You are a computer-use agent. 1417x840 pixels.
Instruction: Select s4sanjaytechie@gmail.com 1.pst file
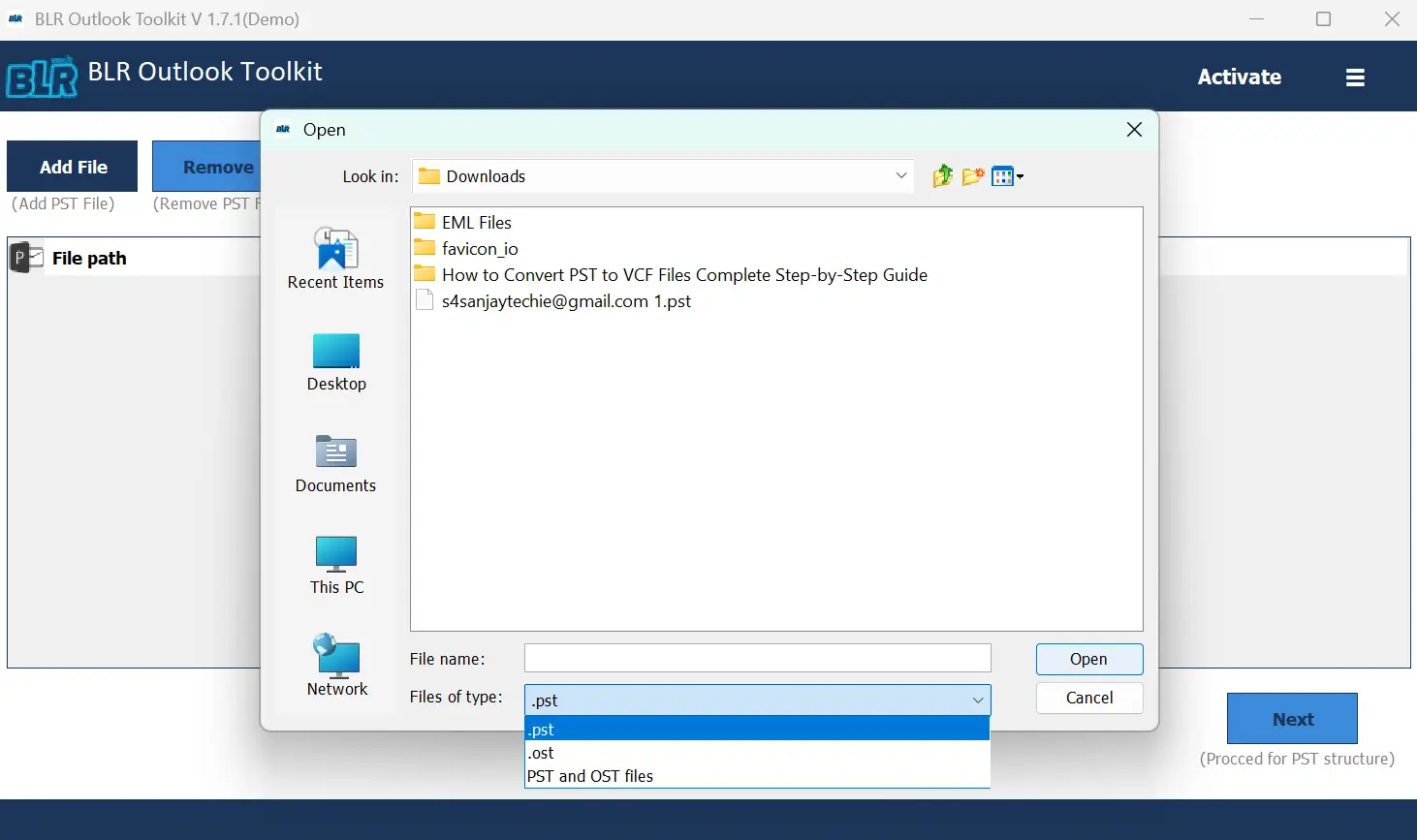(x=565, y=300)
